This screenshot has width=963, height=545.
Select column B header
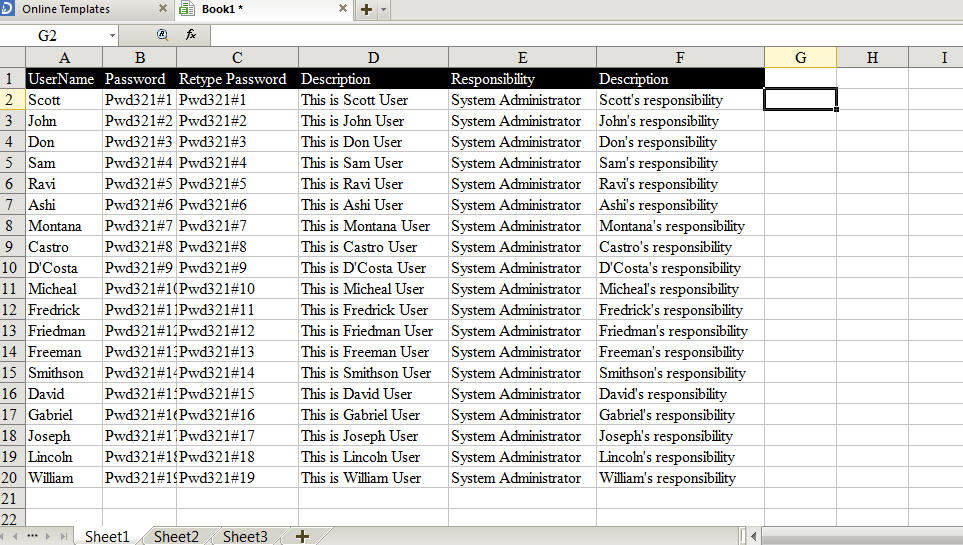coord(139,58)
